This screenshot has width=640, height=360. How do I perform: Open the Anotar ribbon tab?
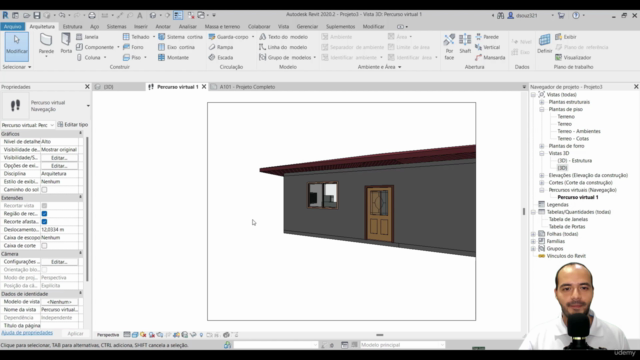163,27
